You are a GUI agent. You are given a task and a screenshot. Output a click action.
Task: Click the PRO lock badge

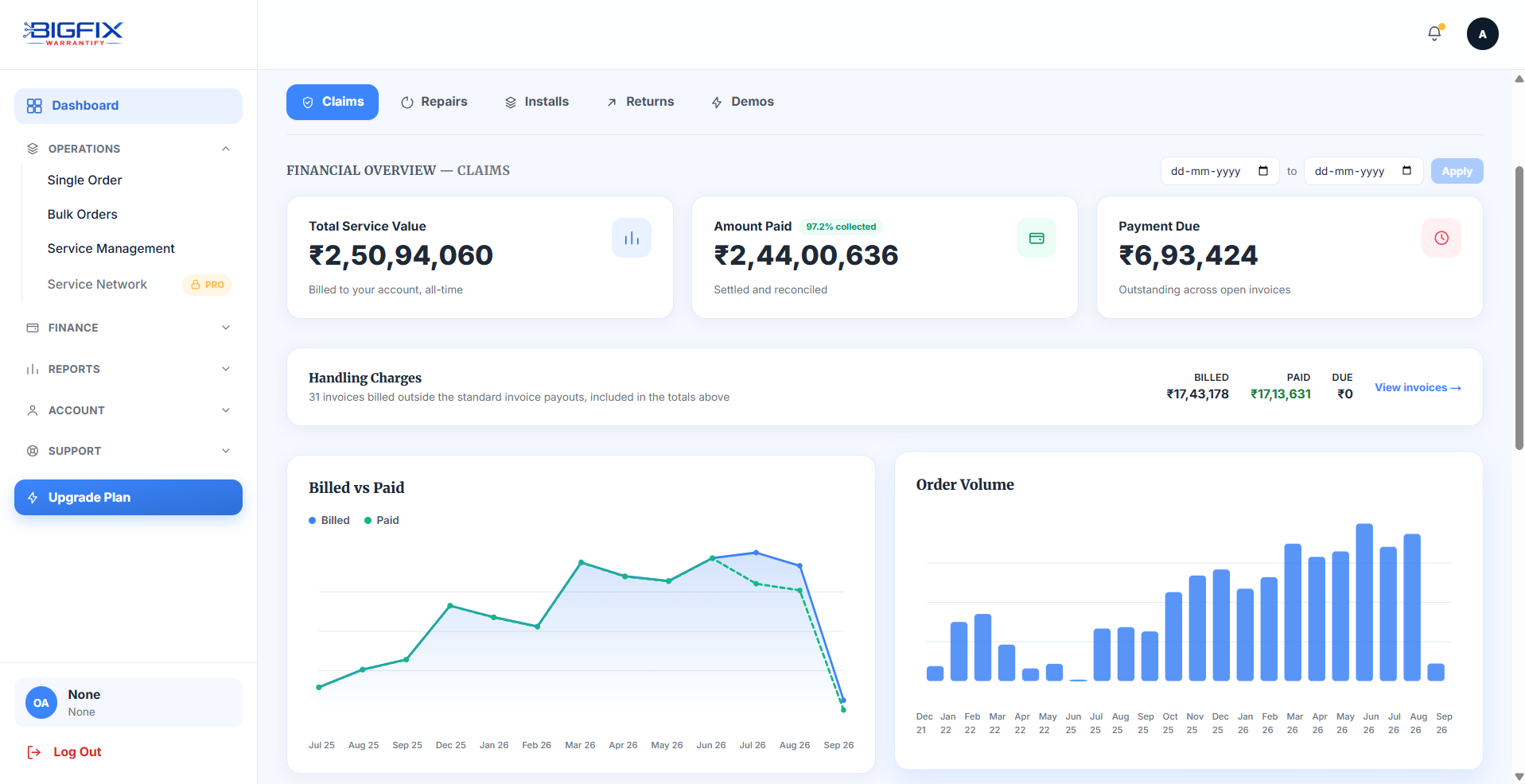pos(207,285)
